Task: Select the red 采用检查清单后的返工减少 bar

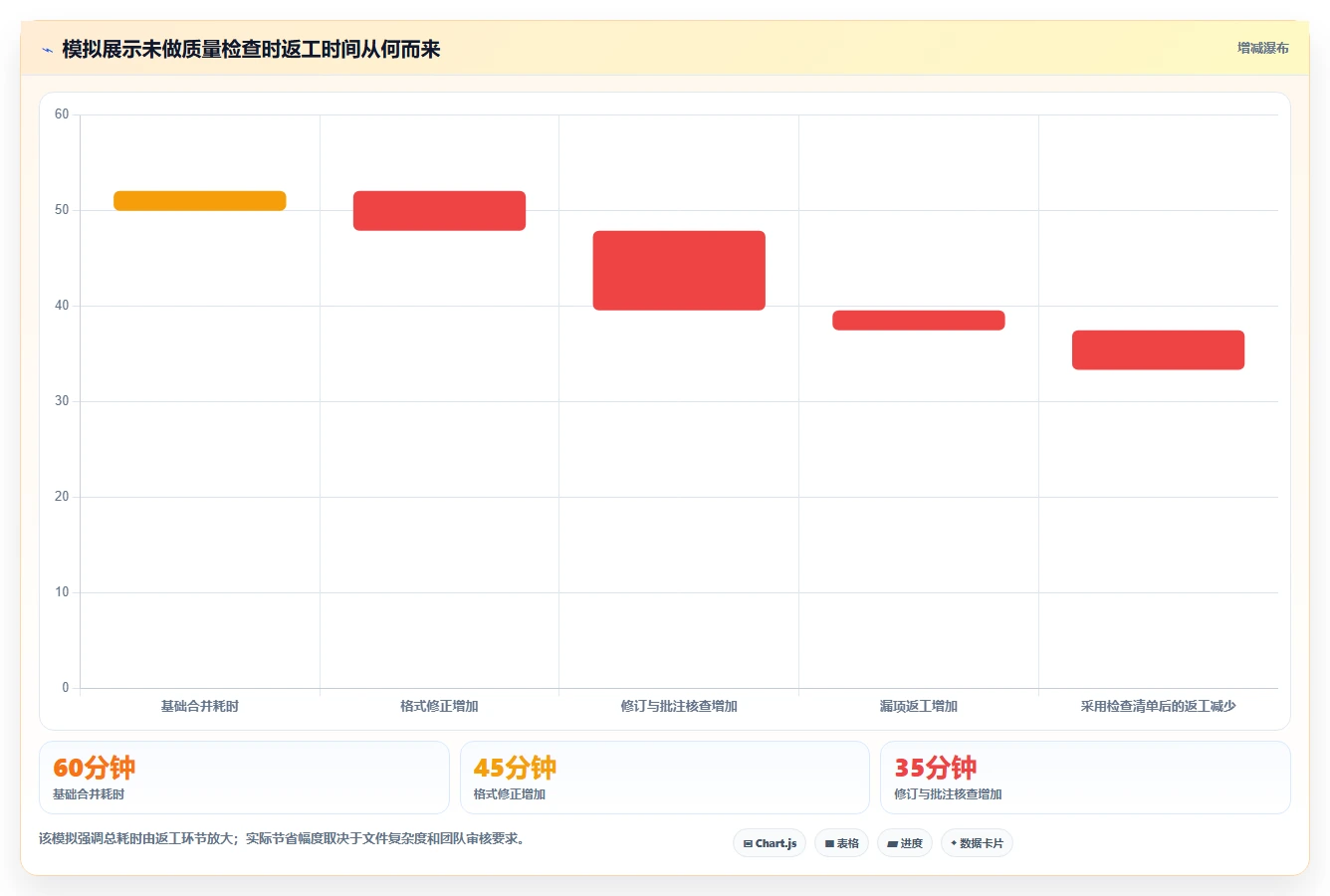Action: click(1158, 349)
